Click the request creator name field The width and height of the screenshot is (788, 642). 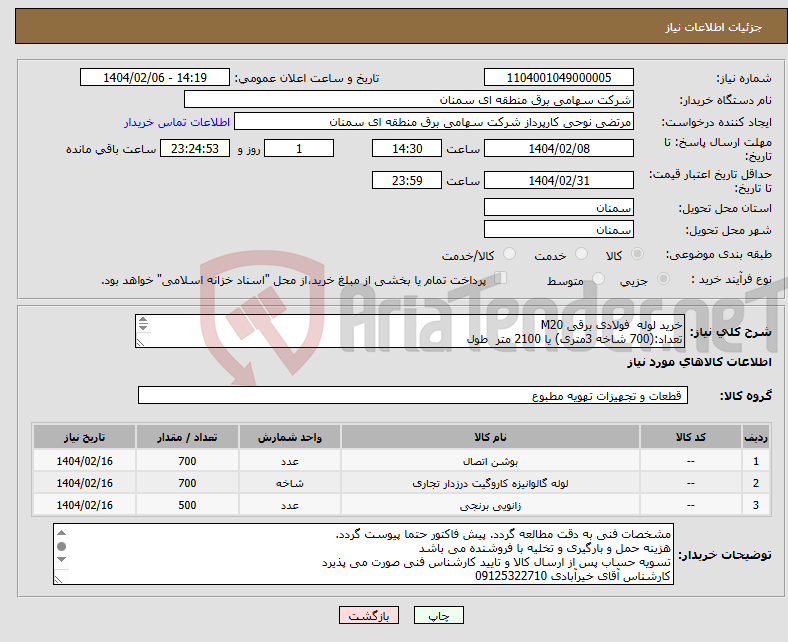[x=434, y=122]
